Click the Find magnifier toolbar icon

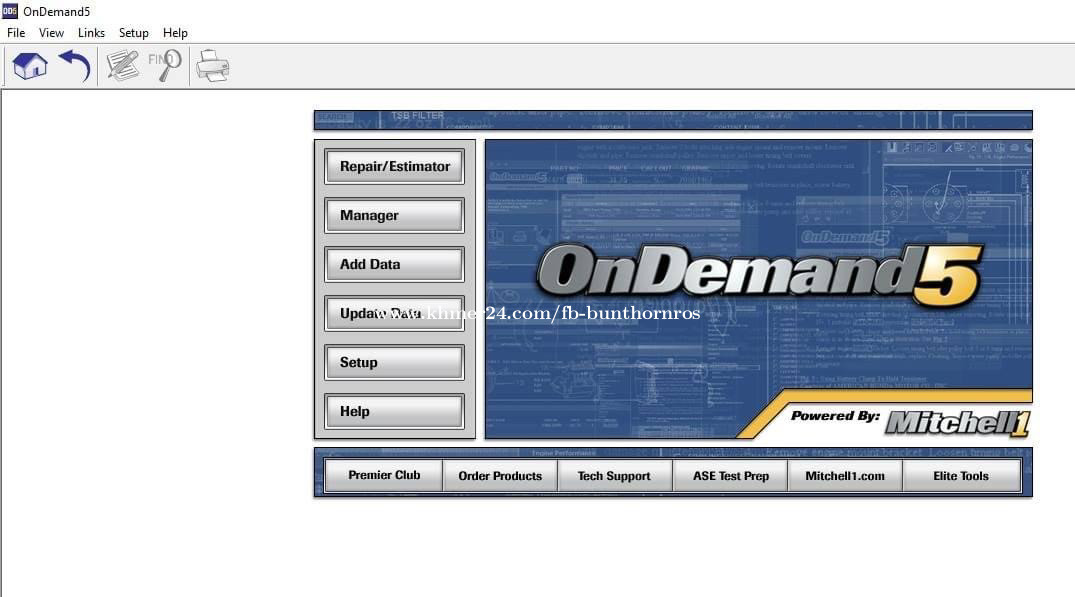tap(165, 66)
